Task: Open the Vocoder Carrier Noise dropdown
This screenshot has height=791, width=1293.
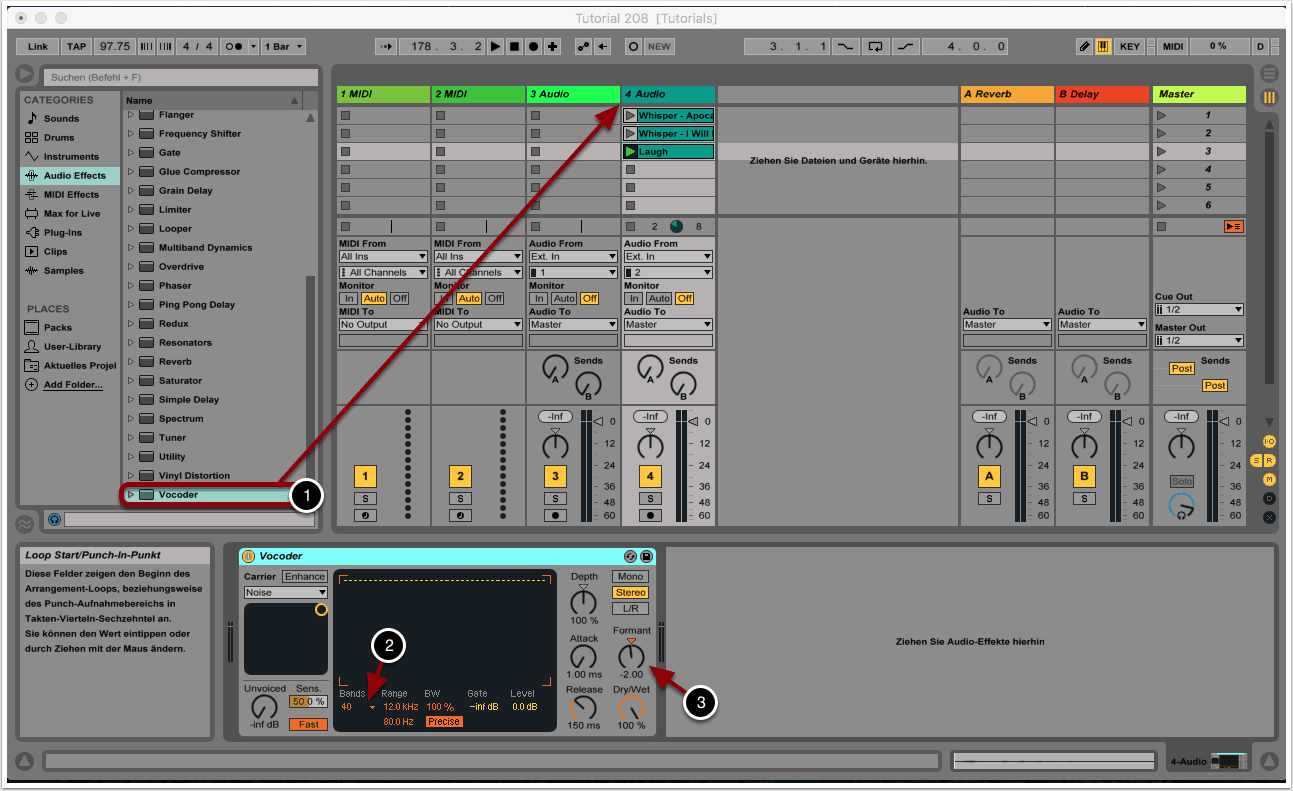Action: click(x=286, y=592)
